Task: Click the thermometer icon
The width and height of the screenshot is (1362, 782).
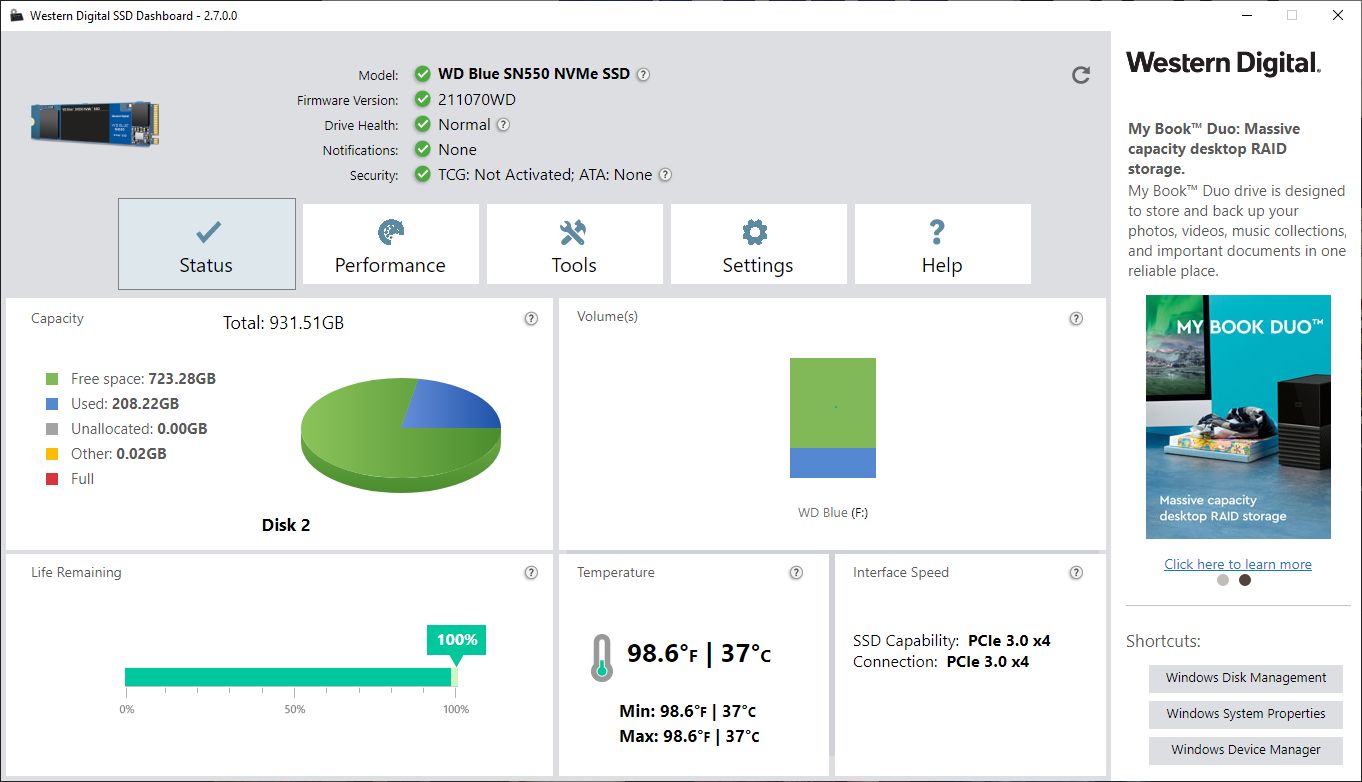Action: click(601, 658)
